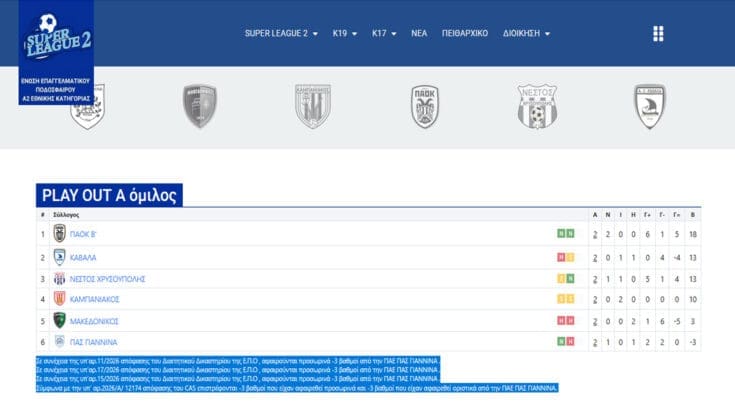Click the ΚΑΜΠΑΝΙΑΚΟΣ team logo in table

click(x=59, y=299)
